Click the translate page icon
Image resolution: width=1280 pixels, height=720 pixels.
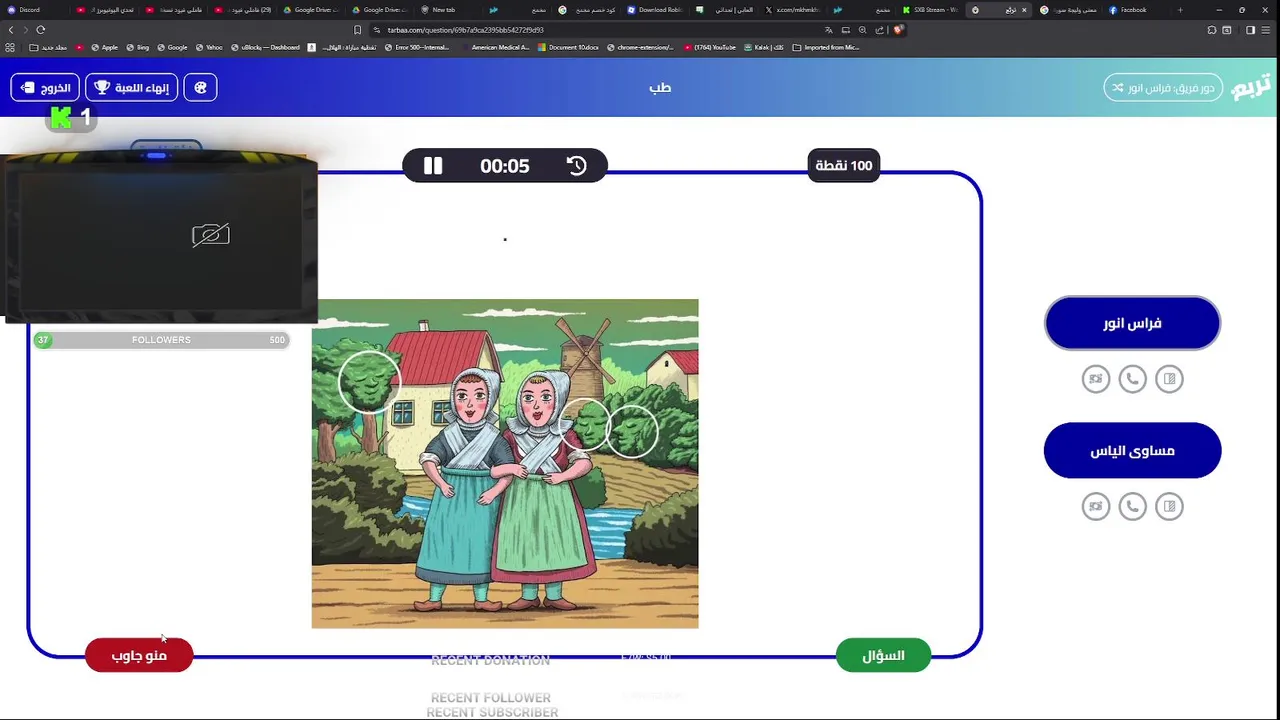pos(828,30)
